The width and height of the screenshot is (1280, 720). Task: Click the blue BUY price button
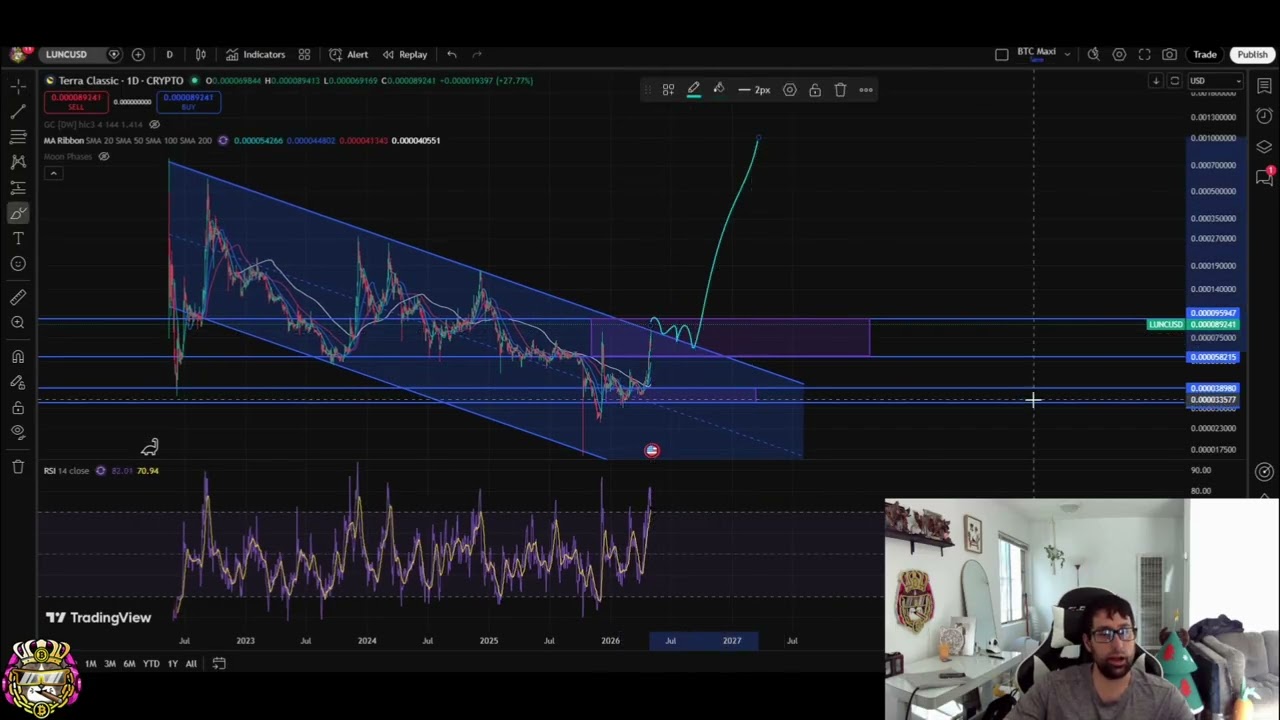tap(188, 102)
